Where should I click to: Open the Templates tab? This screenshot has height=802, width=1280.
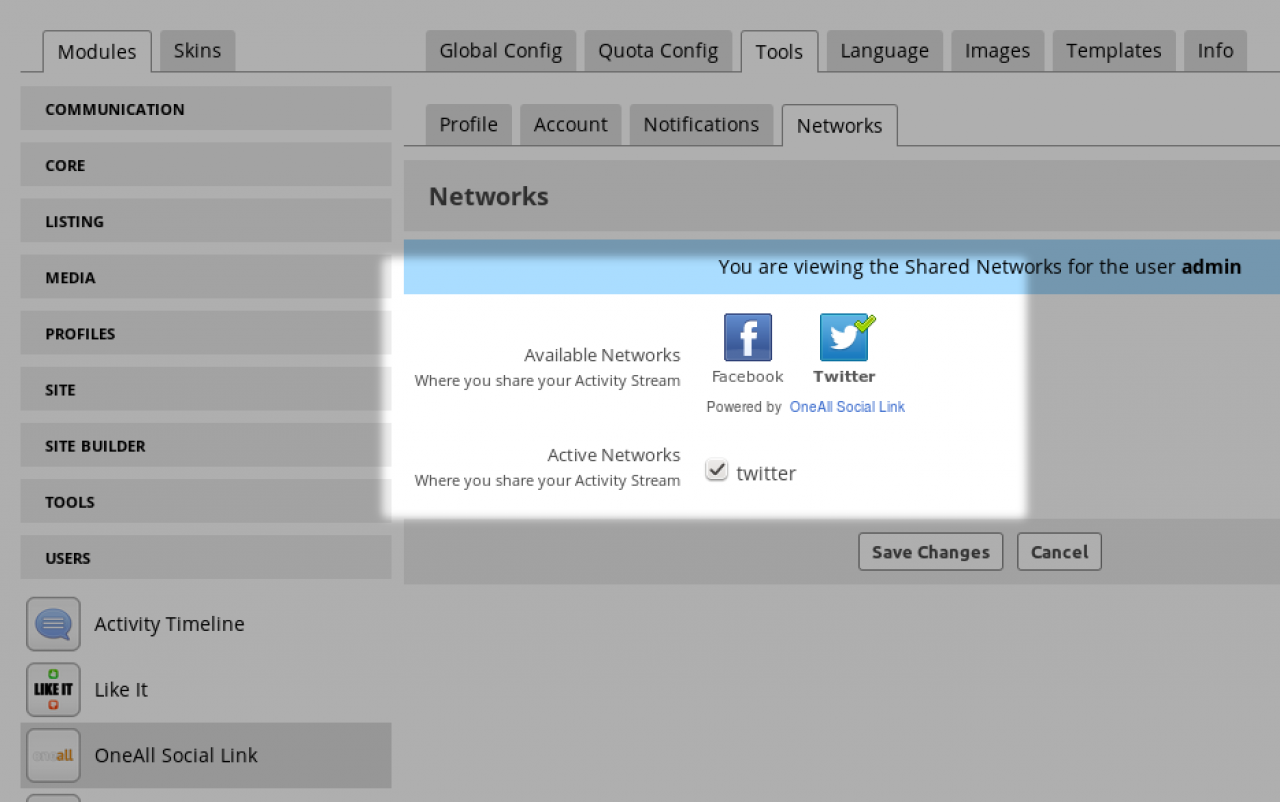pos(1113,51)
